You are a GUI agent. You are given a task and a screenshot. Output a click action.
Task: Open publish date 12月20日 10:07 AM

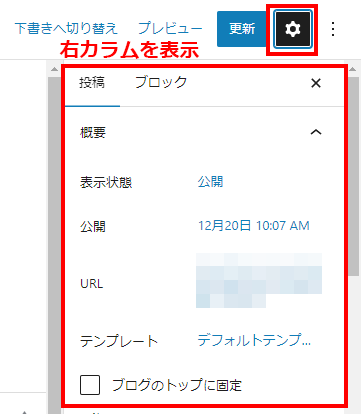pos(254,226)
